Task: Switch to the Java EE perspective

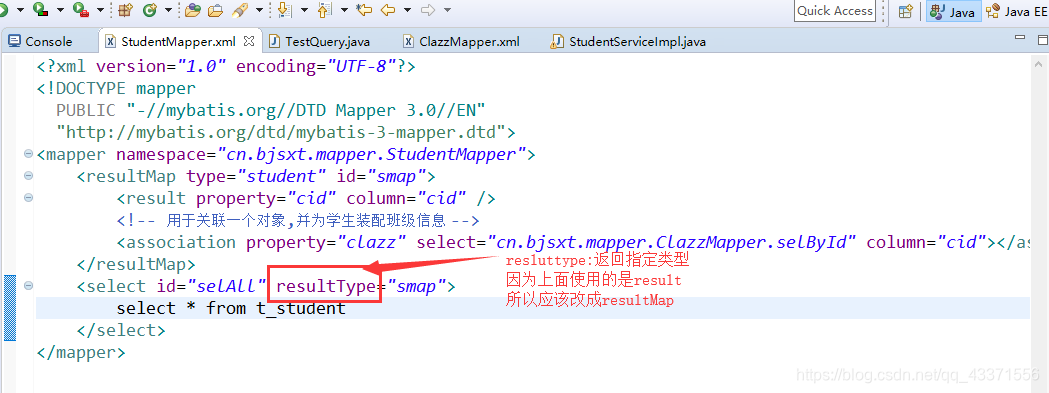Action: [1017, 11]
